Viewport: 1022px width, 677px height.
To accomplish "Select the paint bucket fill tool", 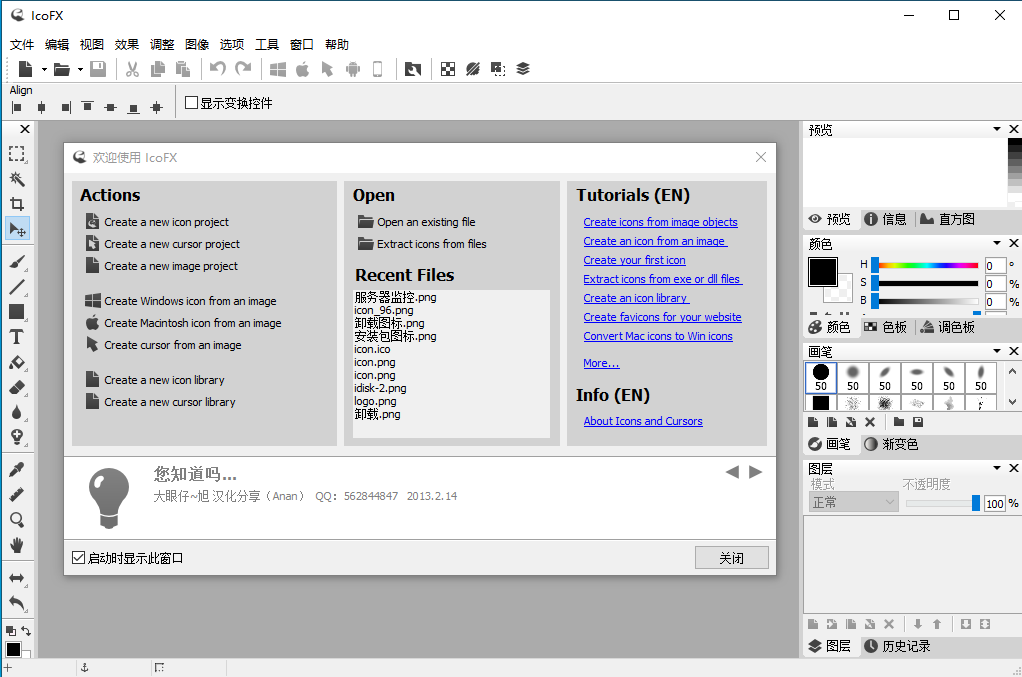I will pyautogui.click(x=17, y=362).
